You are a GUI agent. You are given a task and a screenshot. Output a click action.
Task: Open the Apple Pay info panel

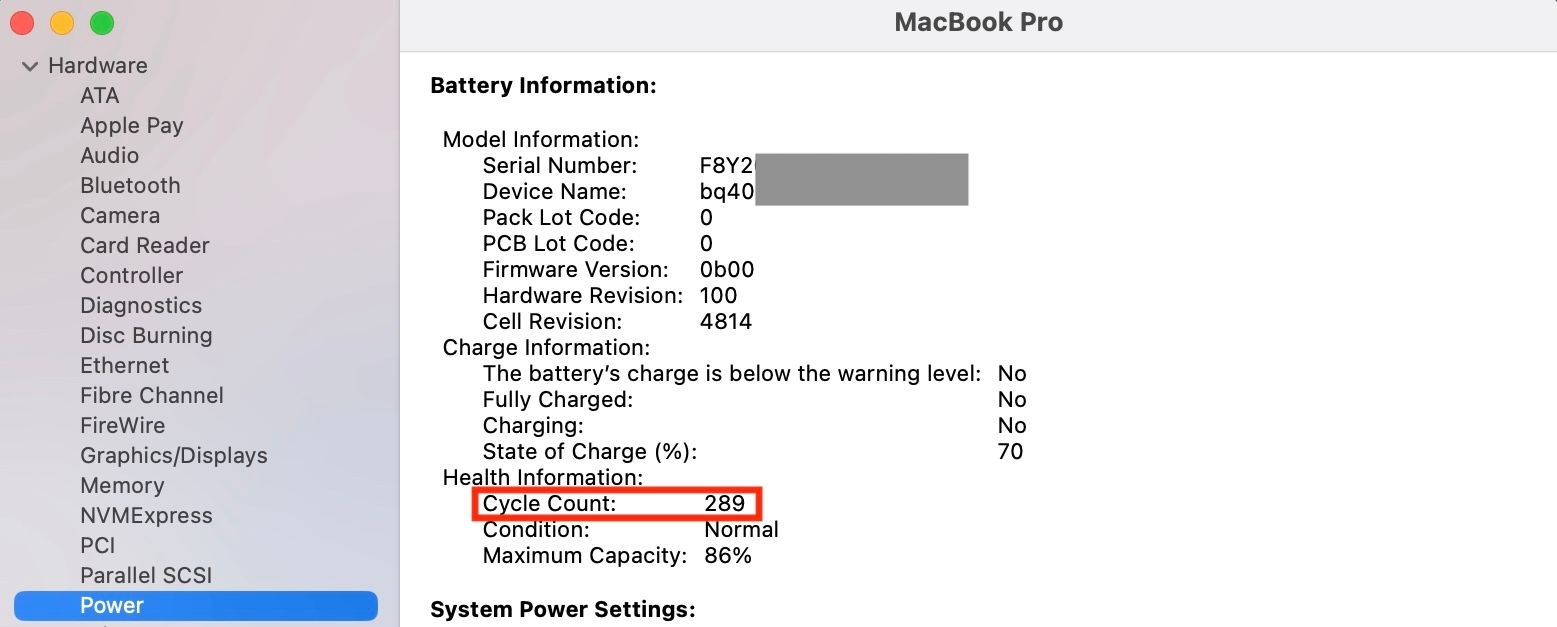click(x=131, y=125)
